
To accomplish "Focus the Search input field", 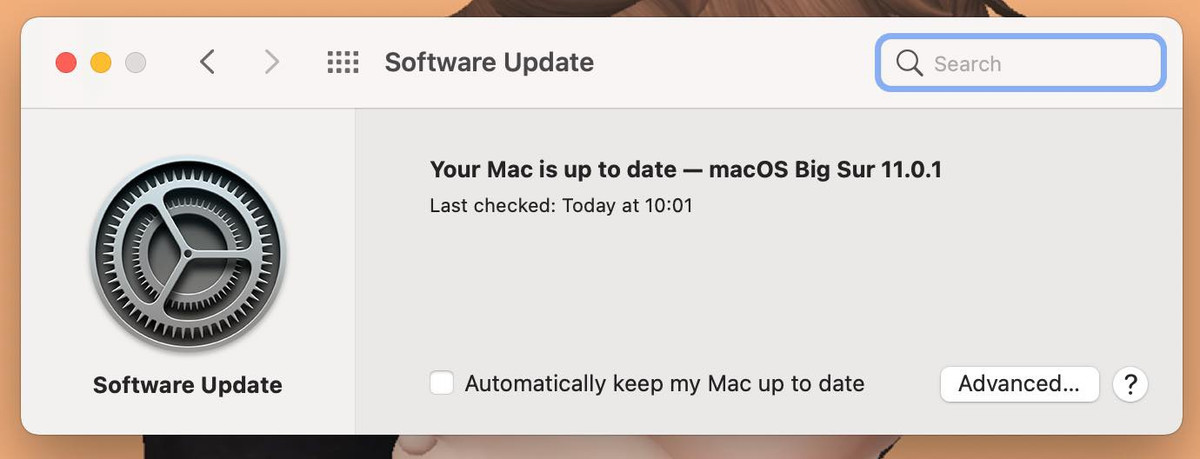I will click(1040, 63).
